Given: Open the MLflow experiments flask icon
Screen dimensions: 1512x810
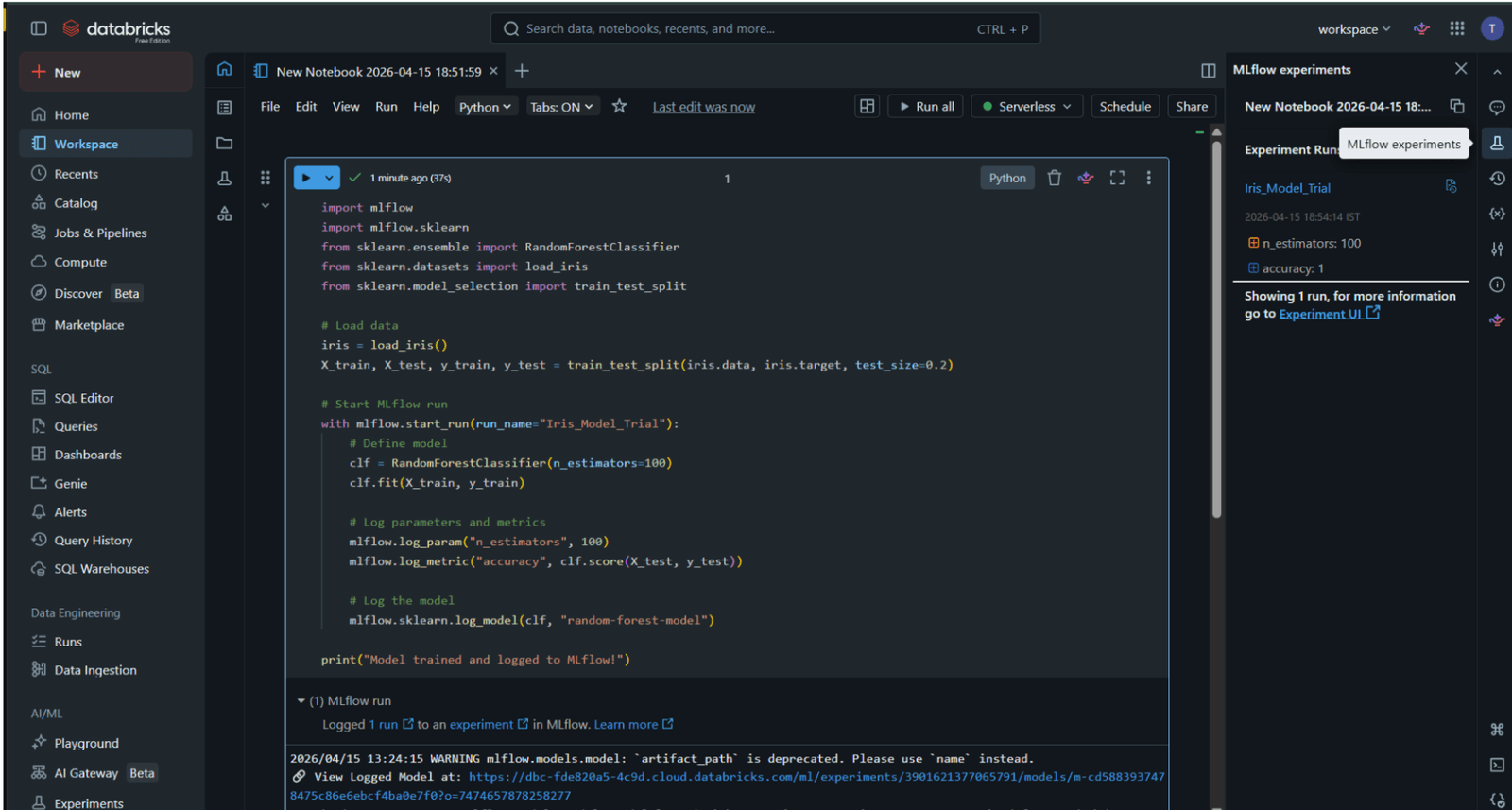Looking at the screenshot, I should click(1497, 144).
